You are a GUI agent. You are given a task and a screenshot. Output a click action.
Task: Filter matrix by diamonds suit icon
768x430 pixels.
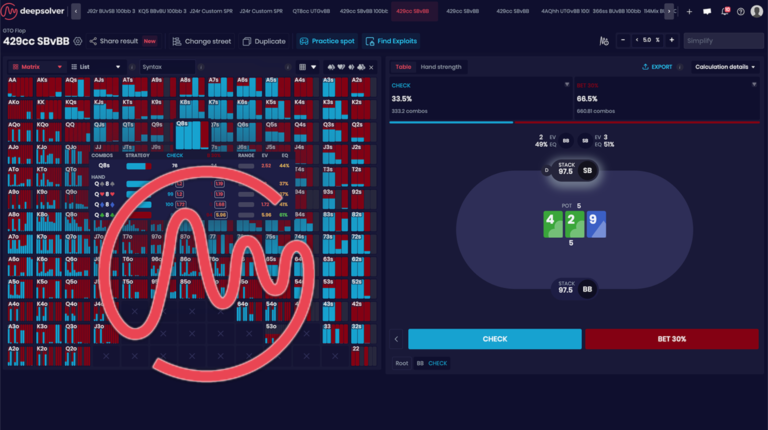click(x=351, y=67)
